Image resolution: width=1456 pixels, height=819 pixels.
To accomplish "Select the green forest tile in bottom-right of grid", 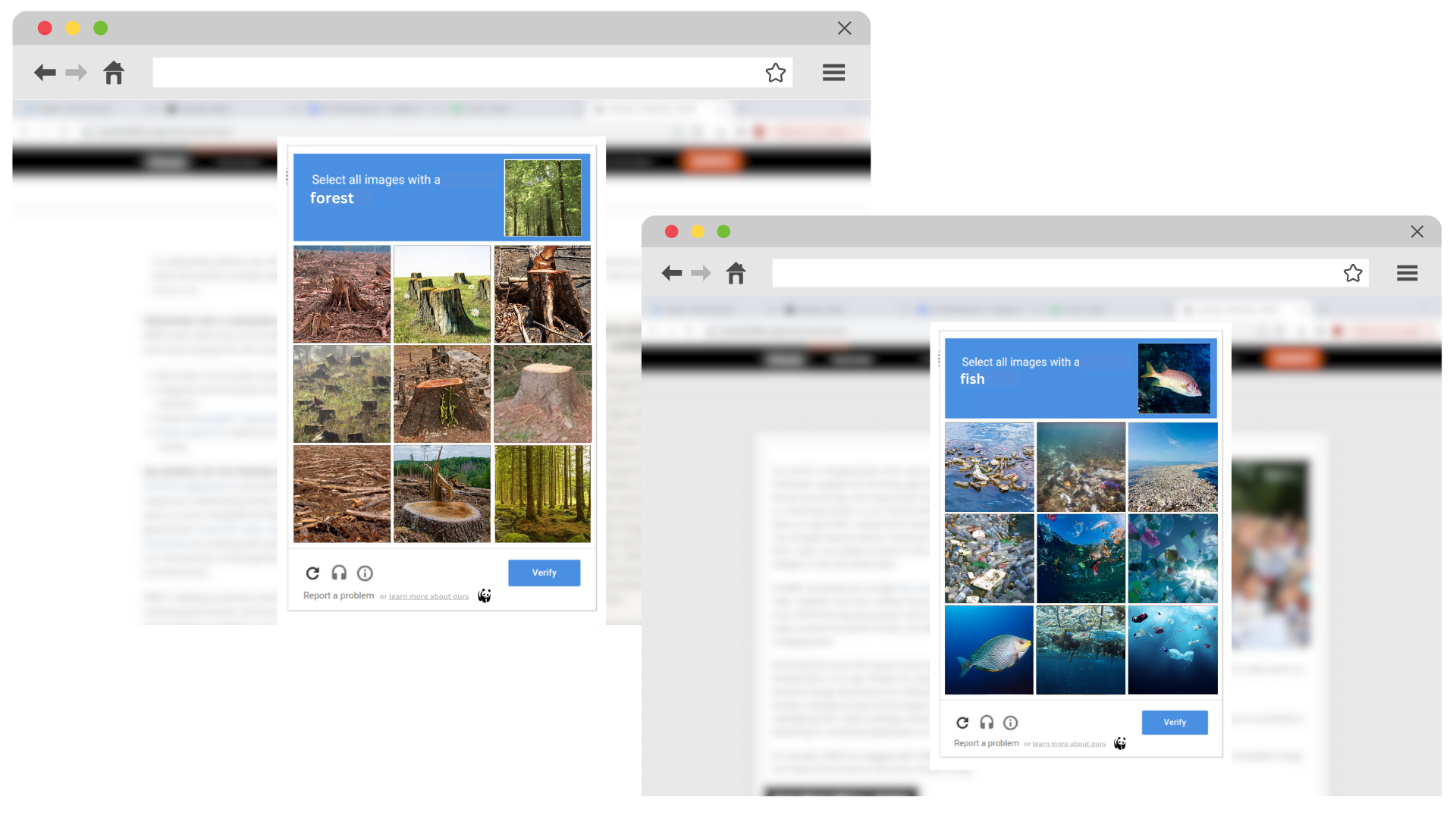I will pos(542,494).
